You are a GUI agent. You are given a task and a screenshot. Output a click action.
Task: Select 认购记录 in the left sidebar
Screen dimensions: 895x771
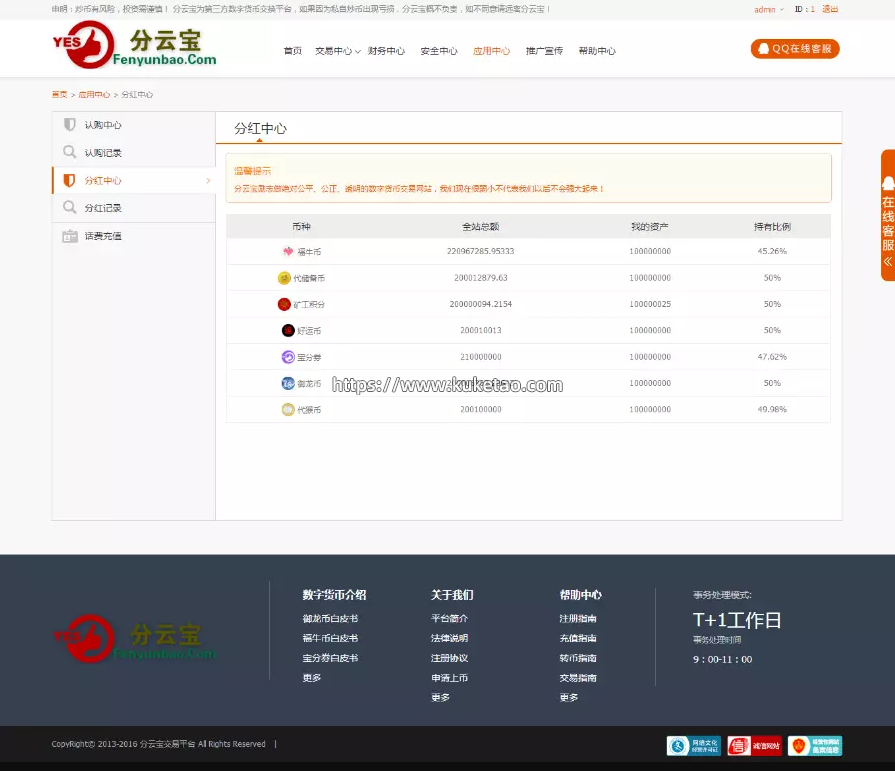(103, 153)
